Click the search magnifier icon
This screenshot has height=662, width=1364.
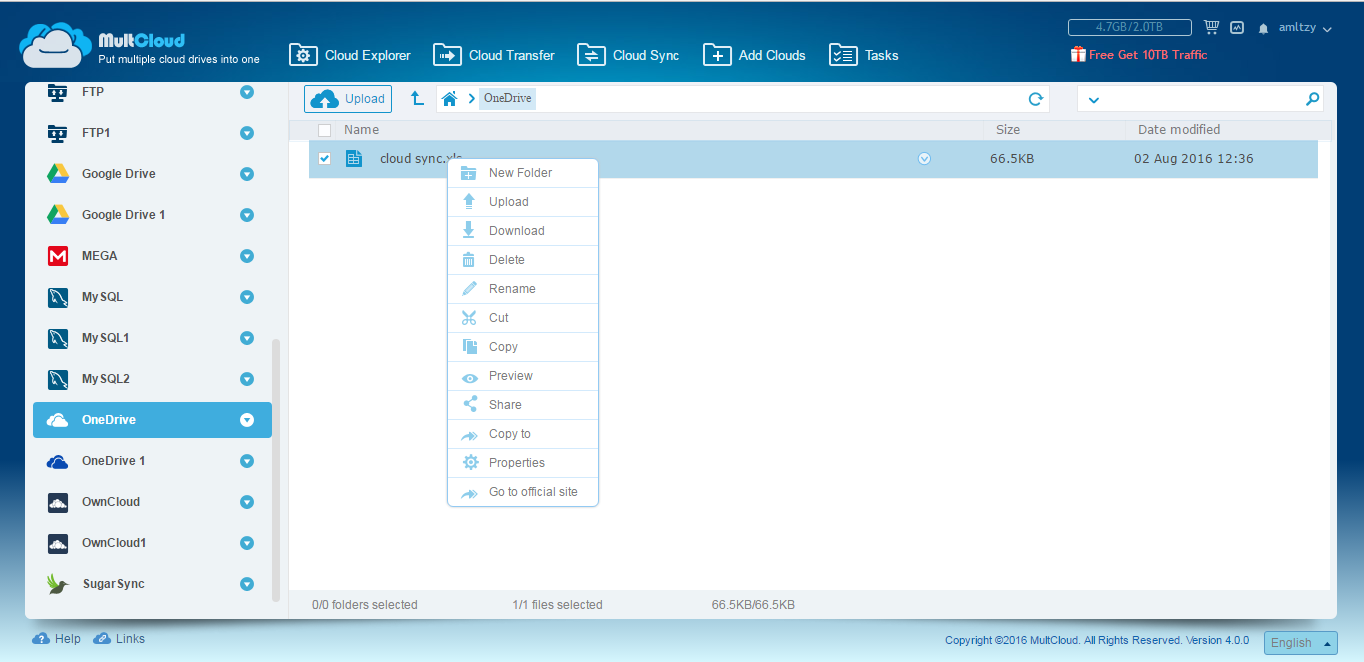(1313, 99)
